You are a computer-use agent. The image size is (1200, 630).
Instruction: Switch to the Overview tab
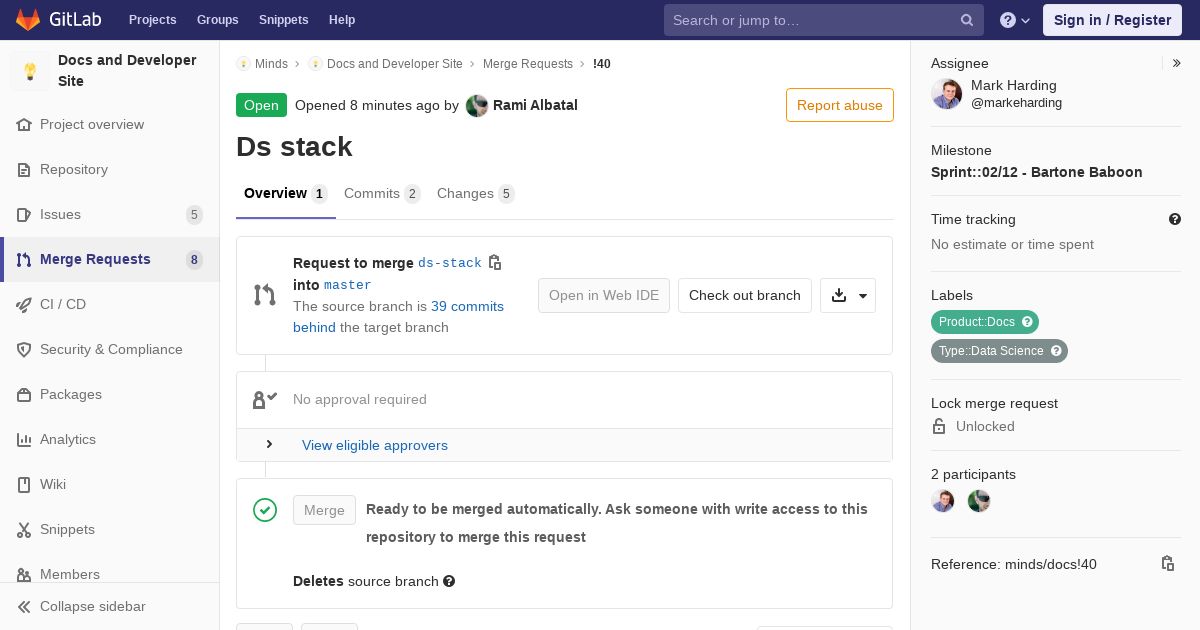(x=286, y=194)
